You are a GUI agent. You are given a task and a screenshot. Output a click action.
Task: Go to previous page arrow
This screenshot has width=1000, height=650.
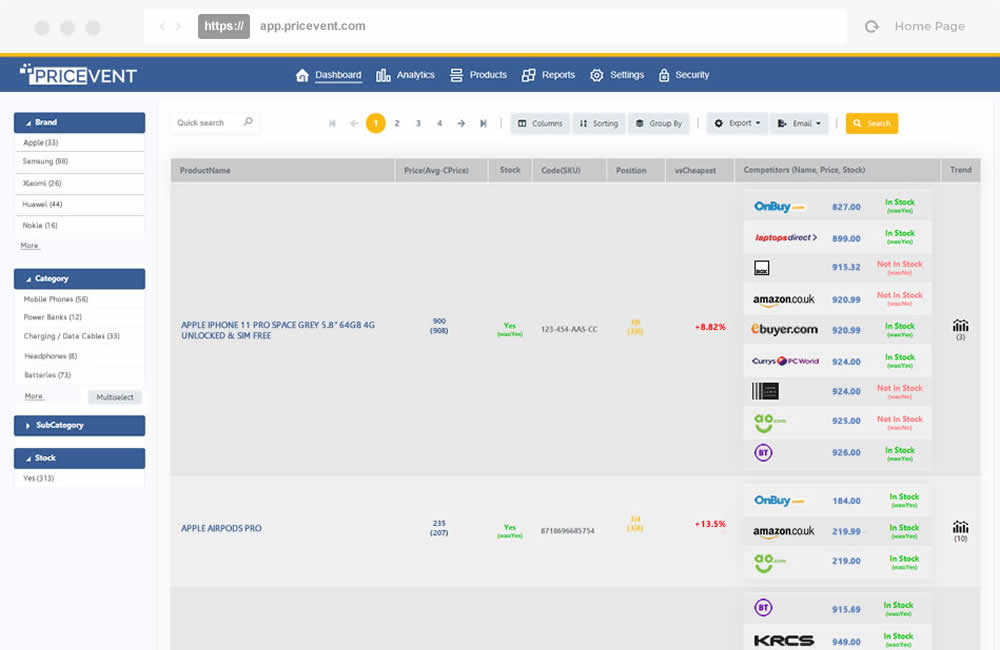354,123
